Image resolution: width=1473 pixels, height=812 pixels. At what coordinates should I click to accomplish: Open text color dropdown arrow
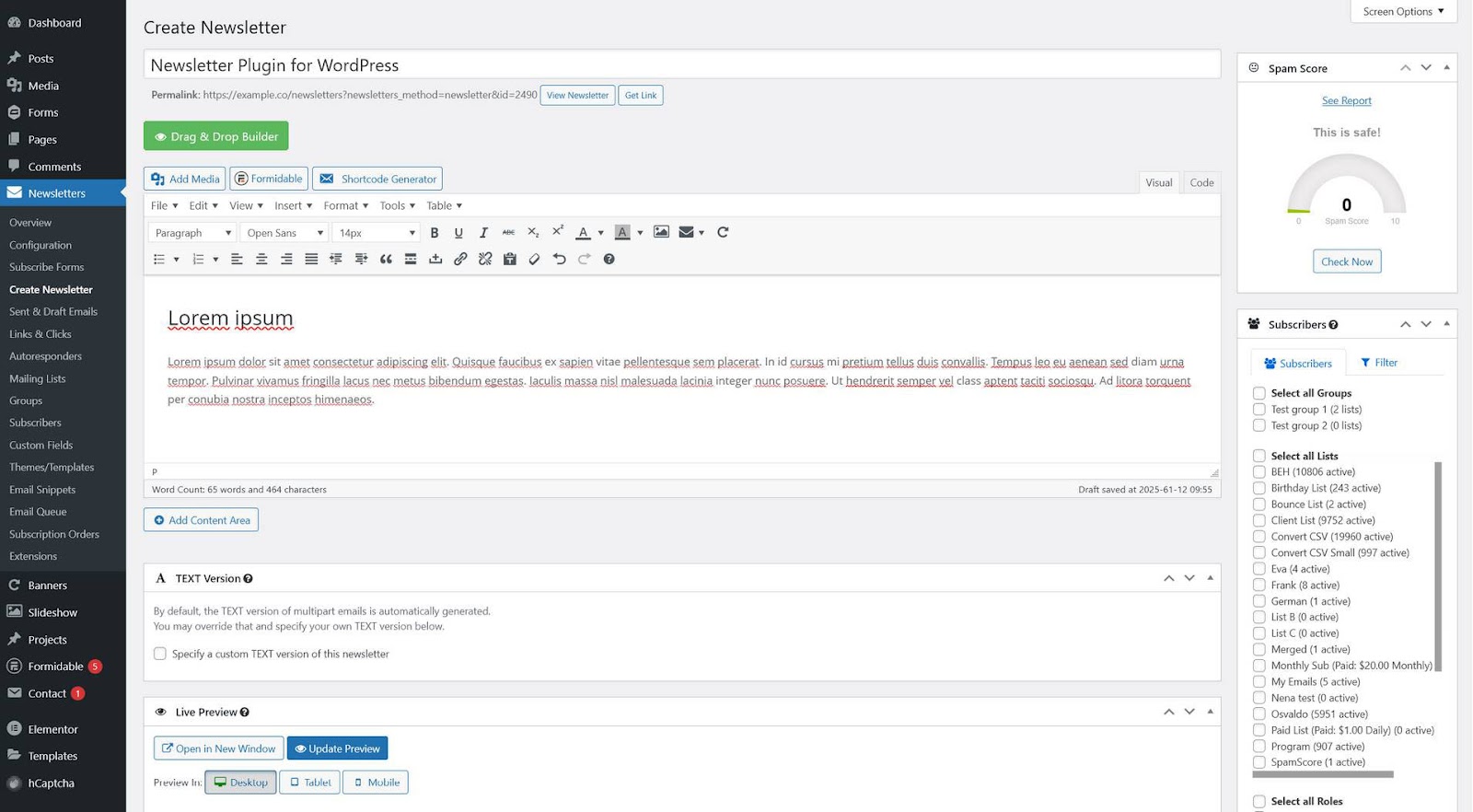click(x=601, y=233)
